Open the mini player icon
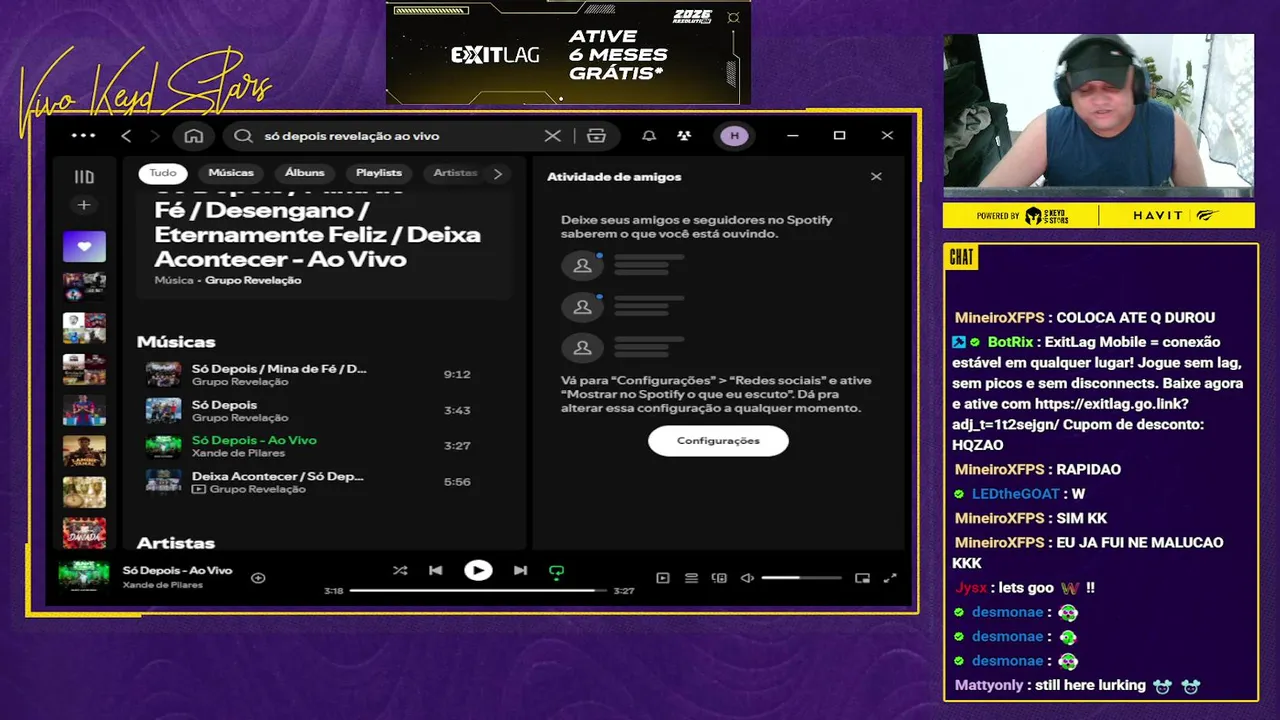The image size is (1280, 720). pos(862,578)
